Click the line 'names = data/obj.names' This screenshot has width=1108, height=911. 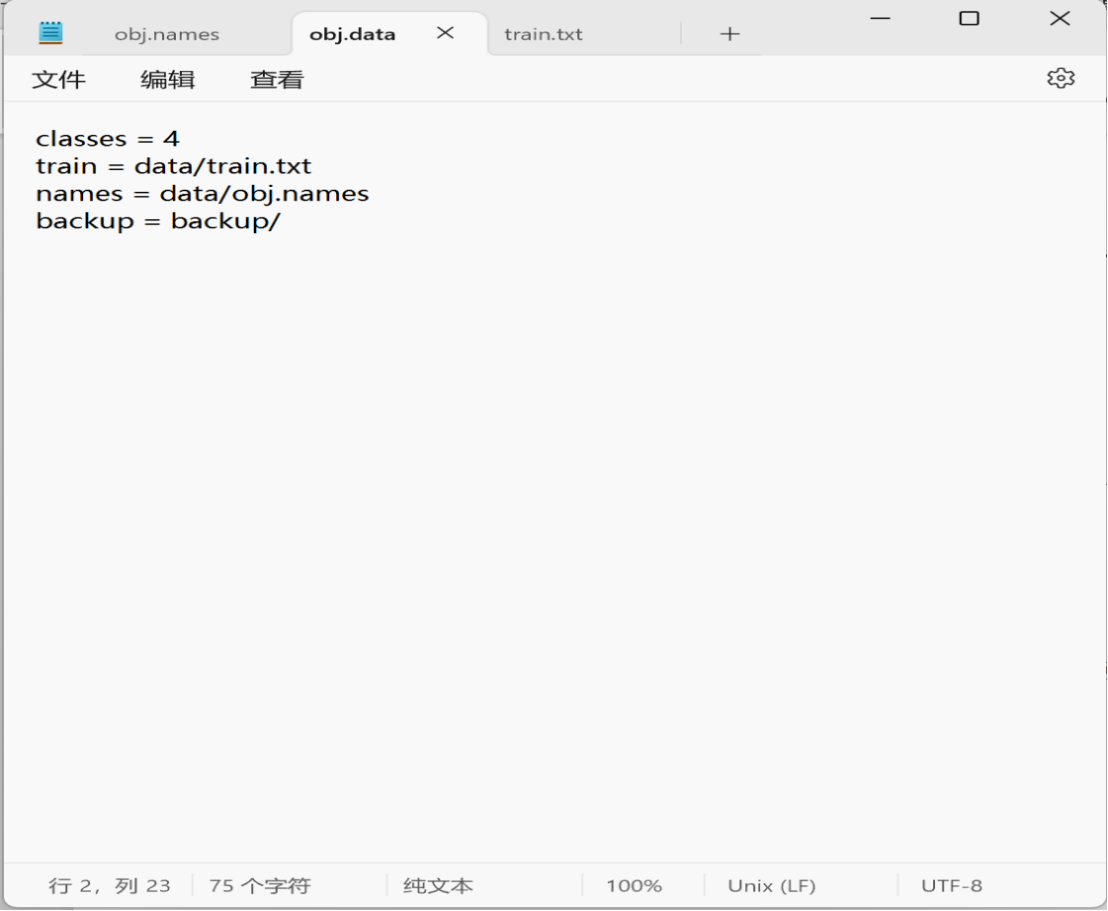click(203, 194)
